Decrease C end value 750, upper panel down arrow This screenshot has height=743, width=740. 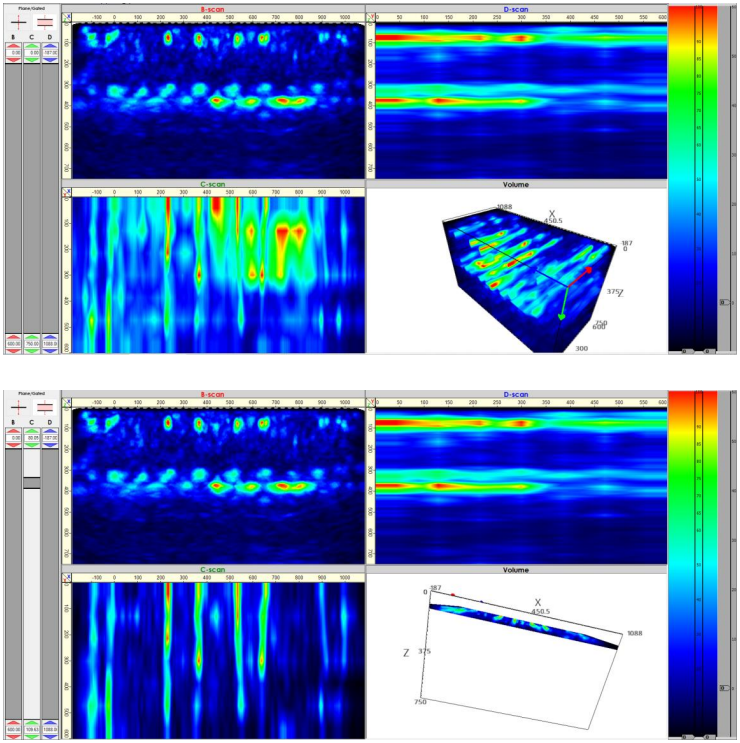pyautogui.click(x=32, y=351)
